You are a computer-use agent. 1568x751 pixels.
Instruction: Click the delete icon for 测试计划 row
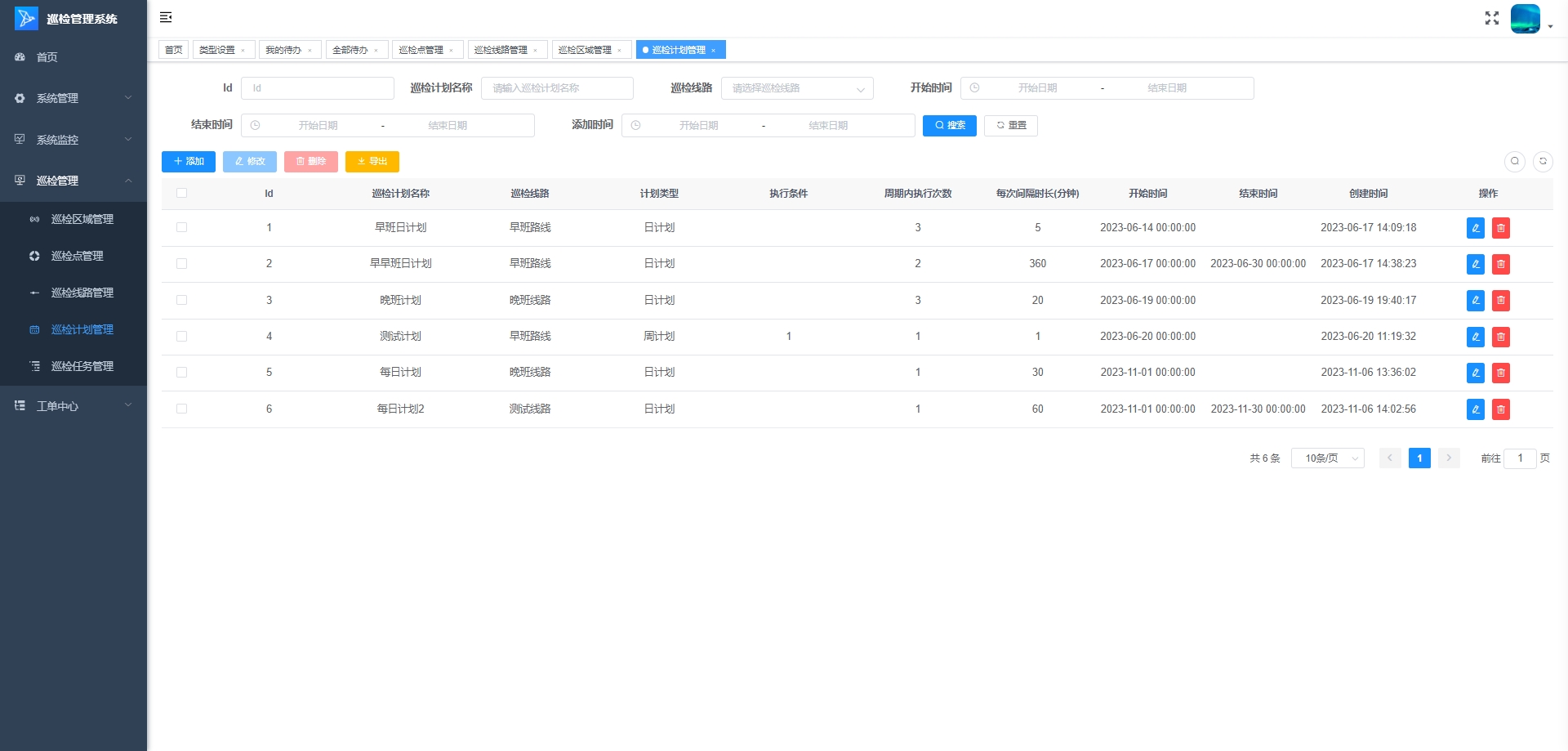[x=1500, y=337]
